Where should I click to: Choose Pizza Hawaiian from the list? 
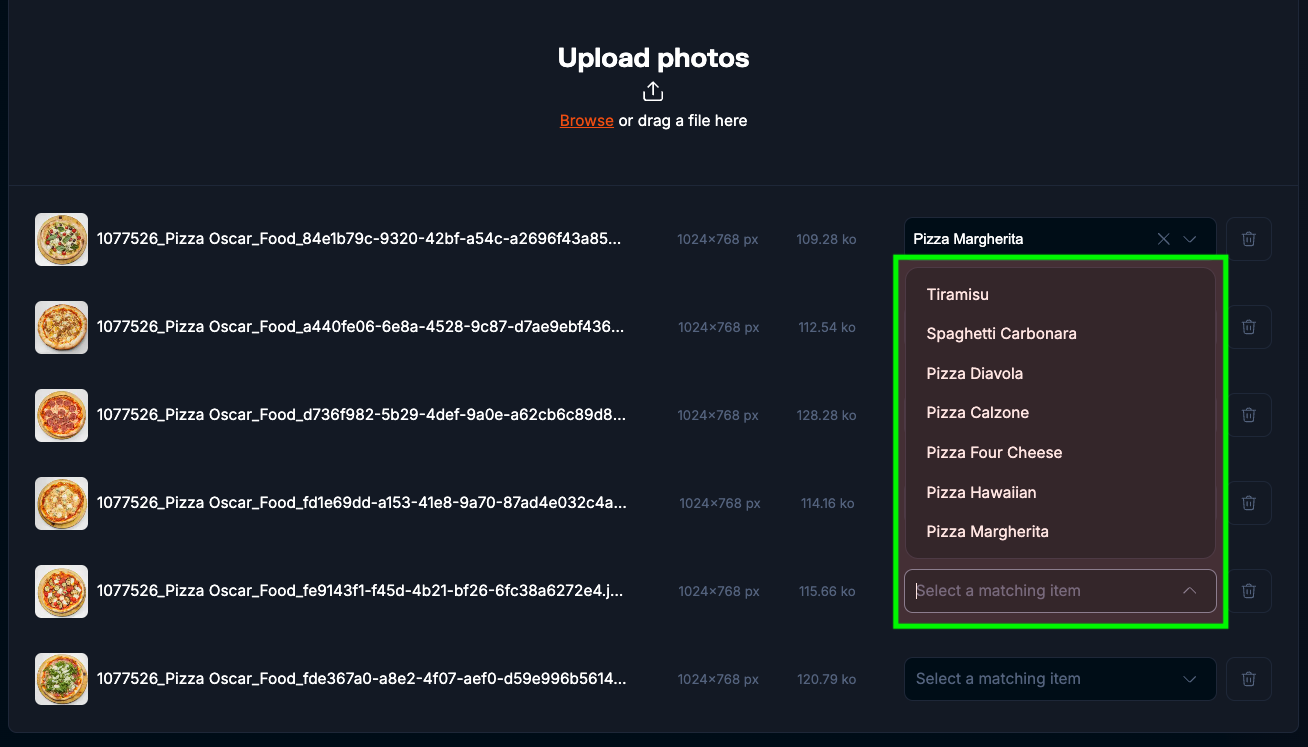tap(981, 492)
